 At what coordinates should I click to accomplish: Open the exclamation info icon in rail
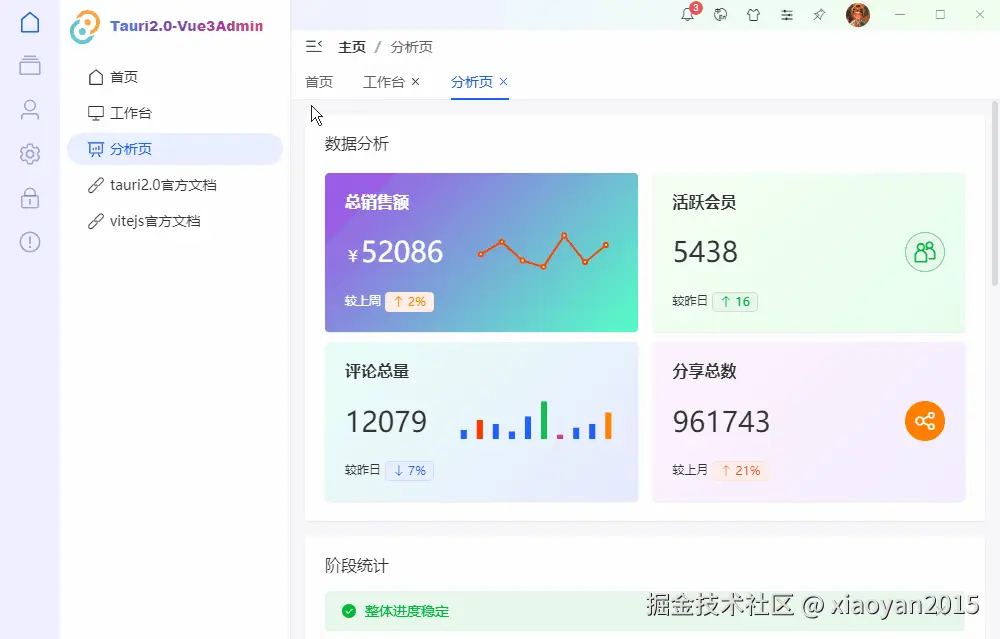pyautogui.click(x=30, y=242)
